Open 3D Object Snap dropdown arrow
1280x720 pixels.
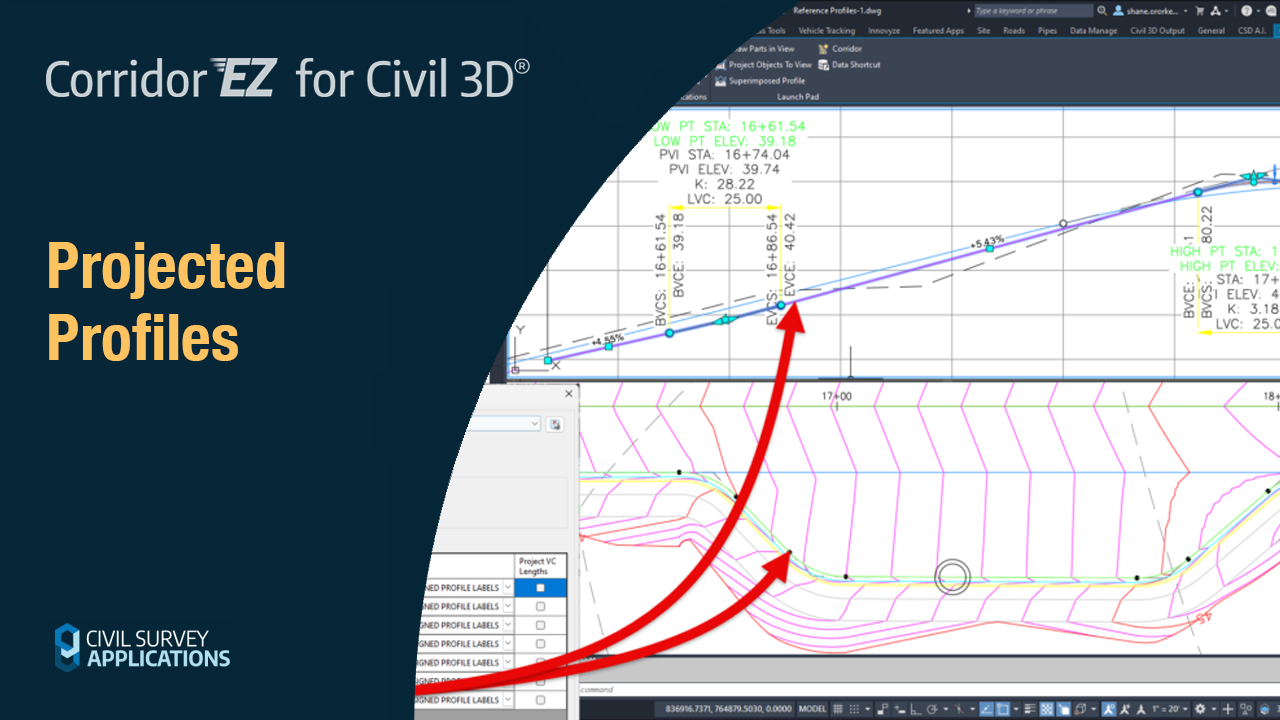pyautogui.click(x=1093, y=709)
